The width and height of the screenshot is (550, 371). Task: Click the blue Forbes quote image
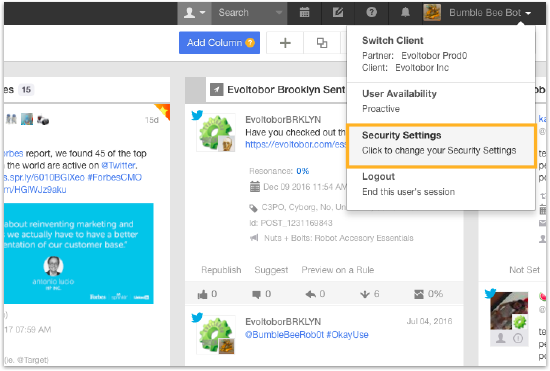(79, 253)
